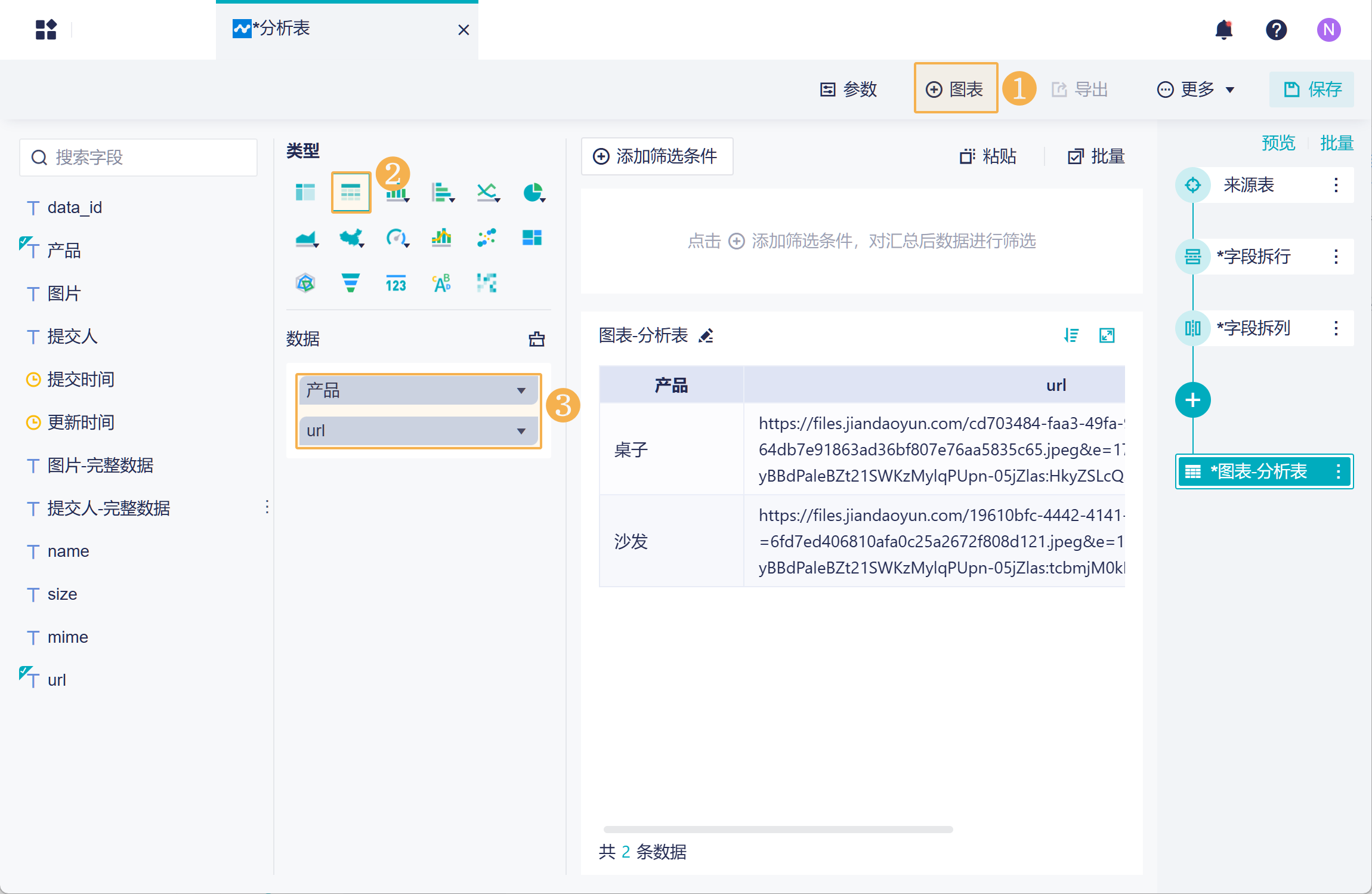Toggle the checked 产品 field in list
Screen dimensions: 1372x894
point(63,251)
